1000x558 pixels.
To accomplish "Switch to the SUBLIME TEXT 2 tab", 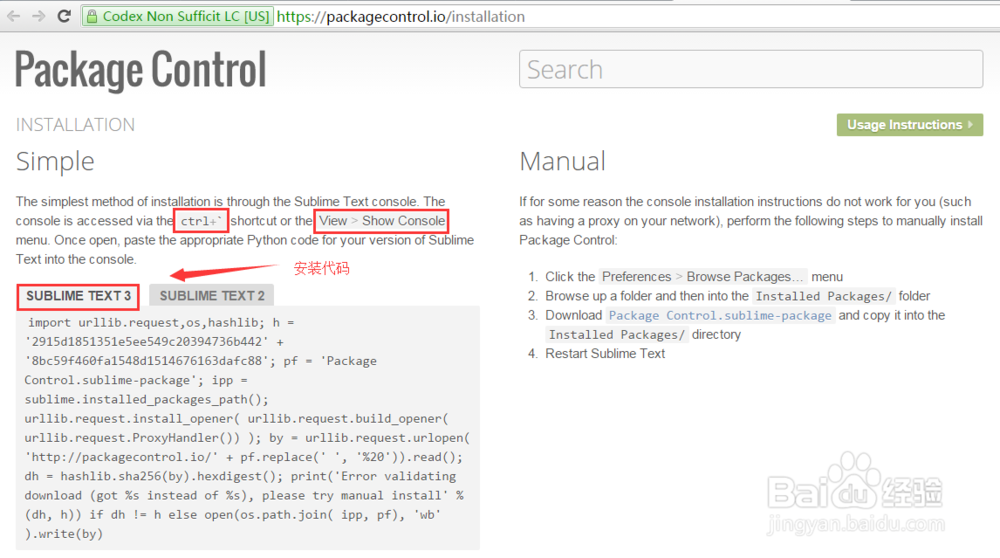I will coord(212,296).
